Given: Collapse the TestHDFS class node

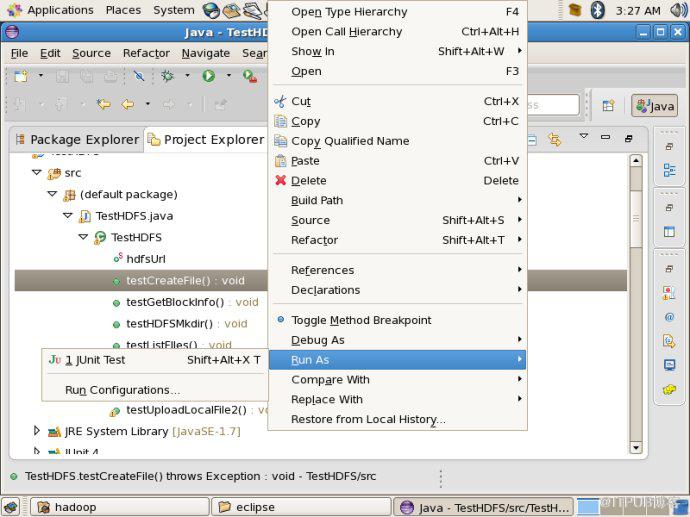Looking at the screenshot, I should tap(83, 237).
